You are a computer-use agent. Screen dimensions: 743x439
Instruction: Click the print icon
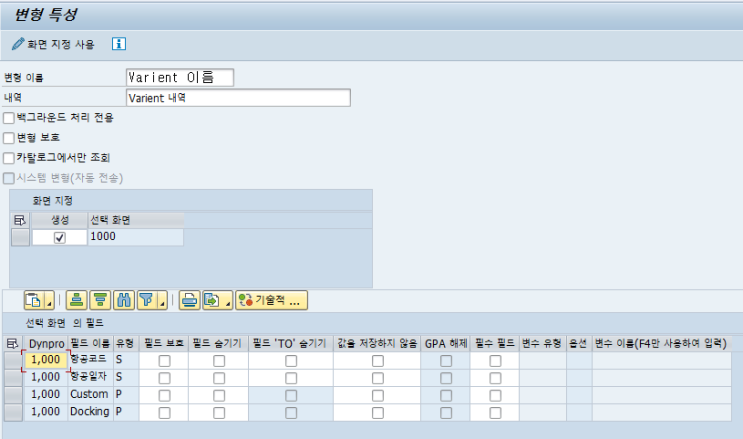pyautogui.click(x=189, y=301)
